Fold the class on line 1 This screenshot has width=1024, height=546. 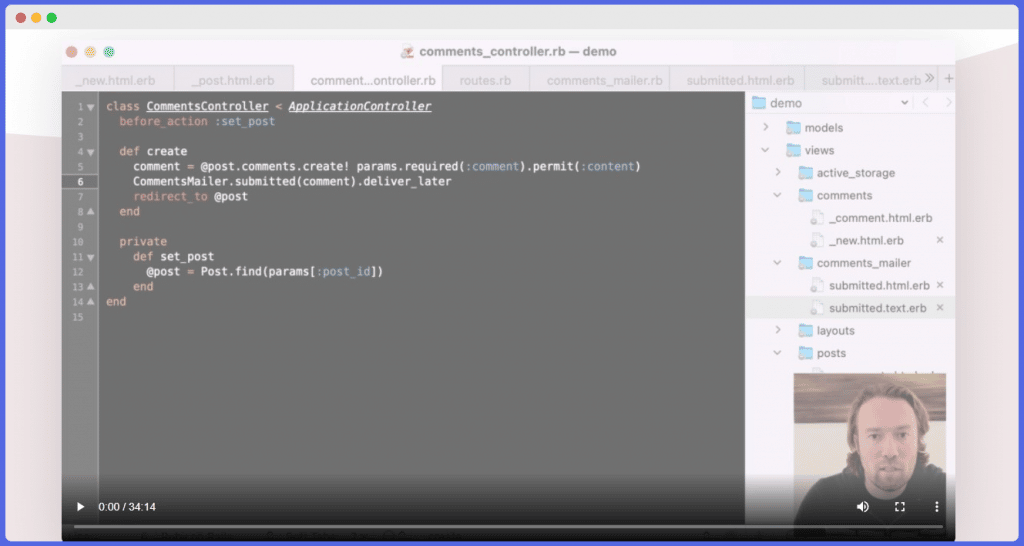coord(91,107)
